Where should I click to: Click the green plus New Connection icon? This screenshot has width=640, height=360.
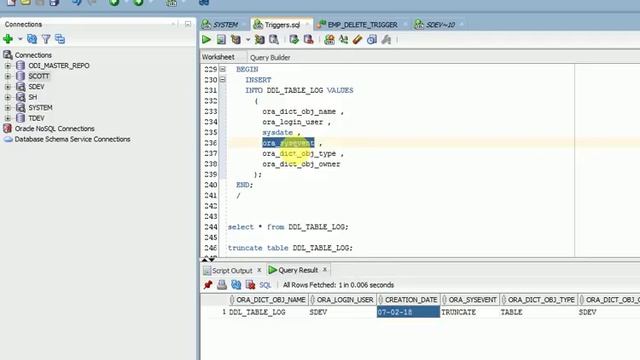click(8, 39)
